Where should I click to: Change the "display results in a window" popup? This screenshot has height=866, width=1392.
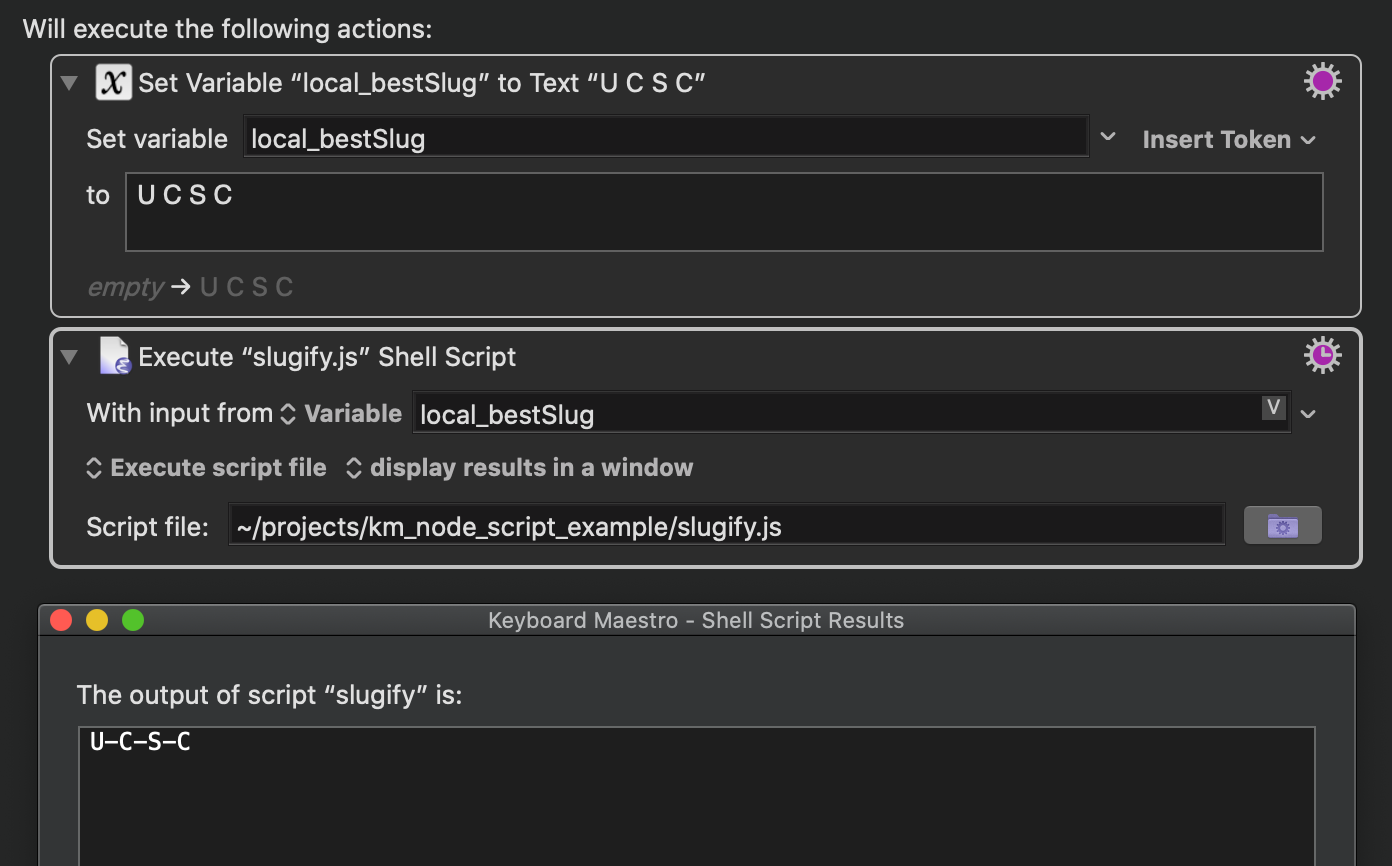(x=519, y=468)
